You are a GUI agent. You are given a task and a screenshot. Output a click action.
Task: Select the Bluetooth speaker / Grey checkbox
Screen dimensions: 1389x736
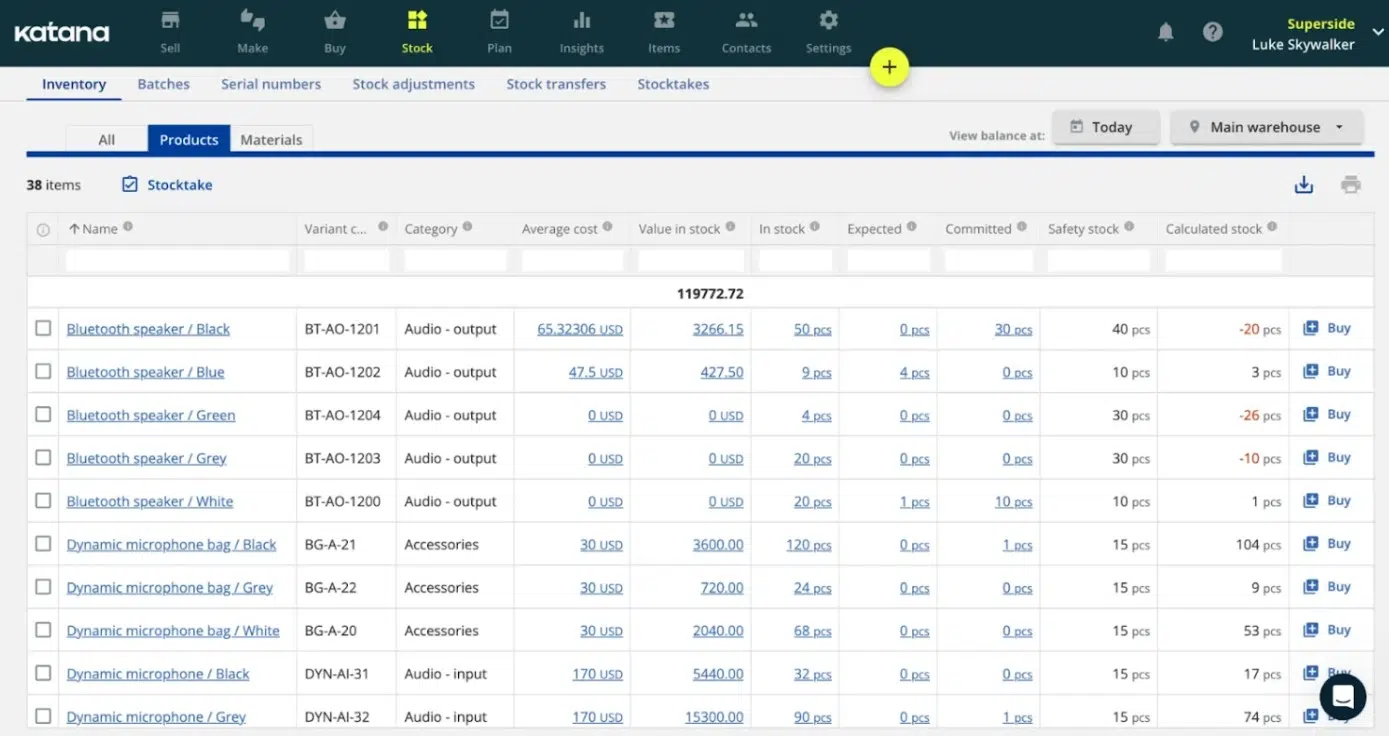(43, 457)
